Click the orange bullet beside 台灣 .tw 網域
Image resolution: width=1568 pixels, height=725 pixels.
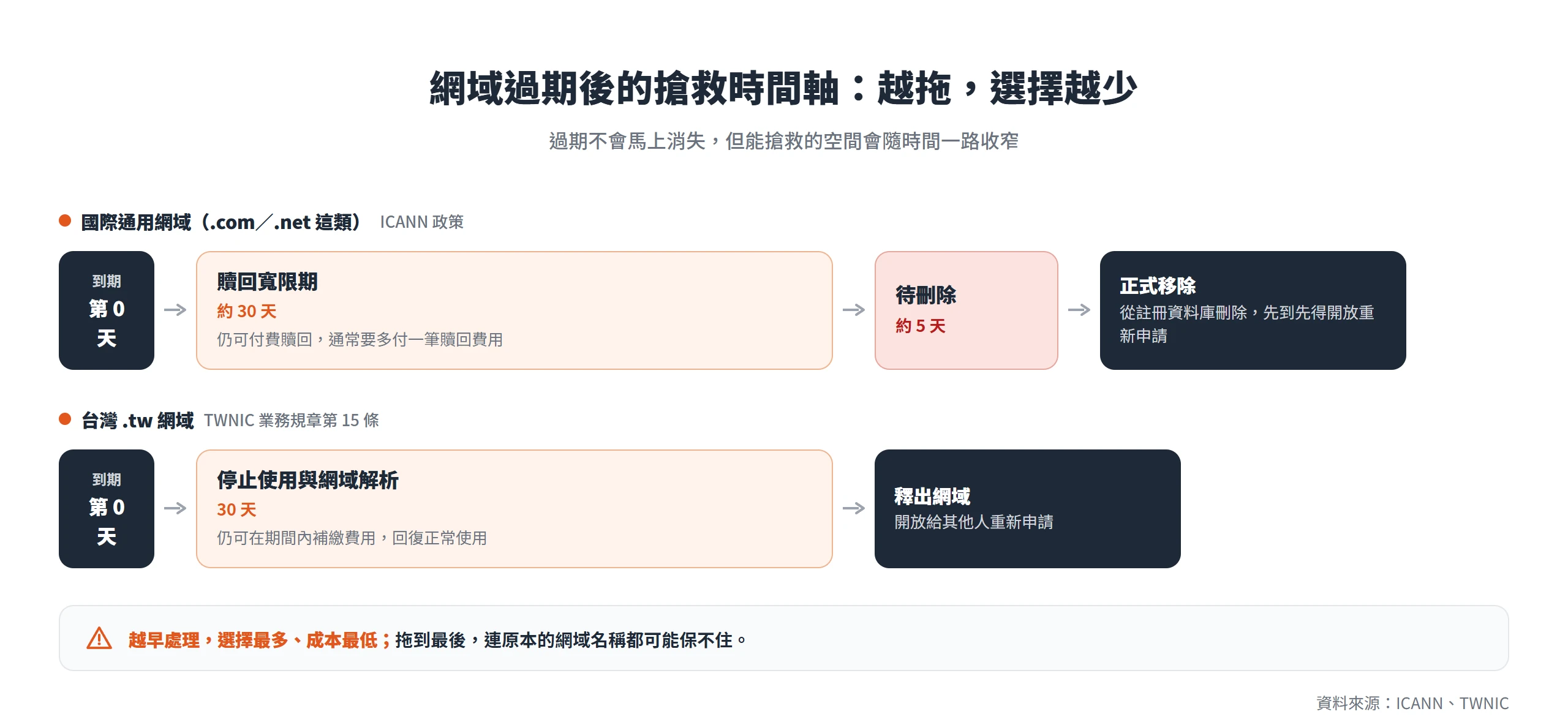65,419
